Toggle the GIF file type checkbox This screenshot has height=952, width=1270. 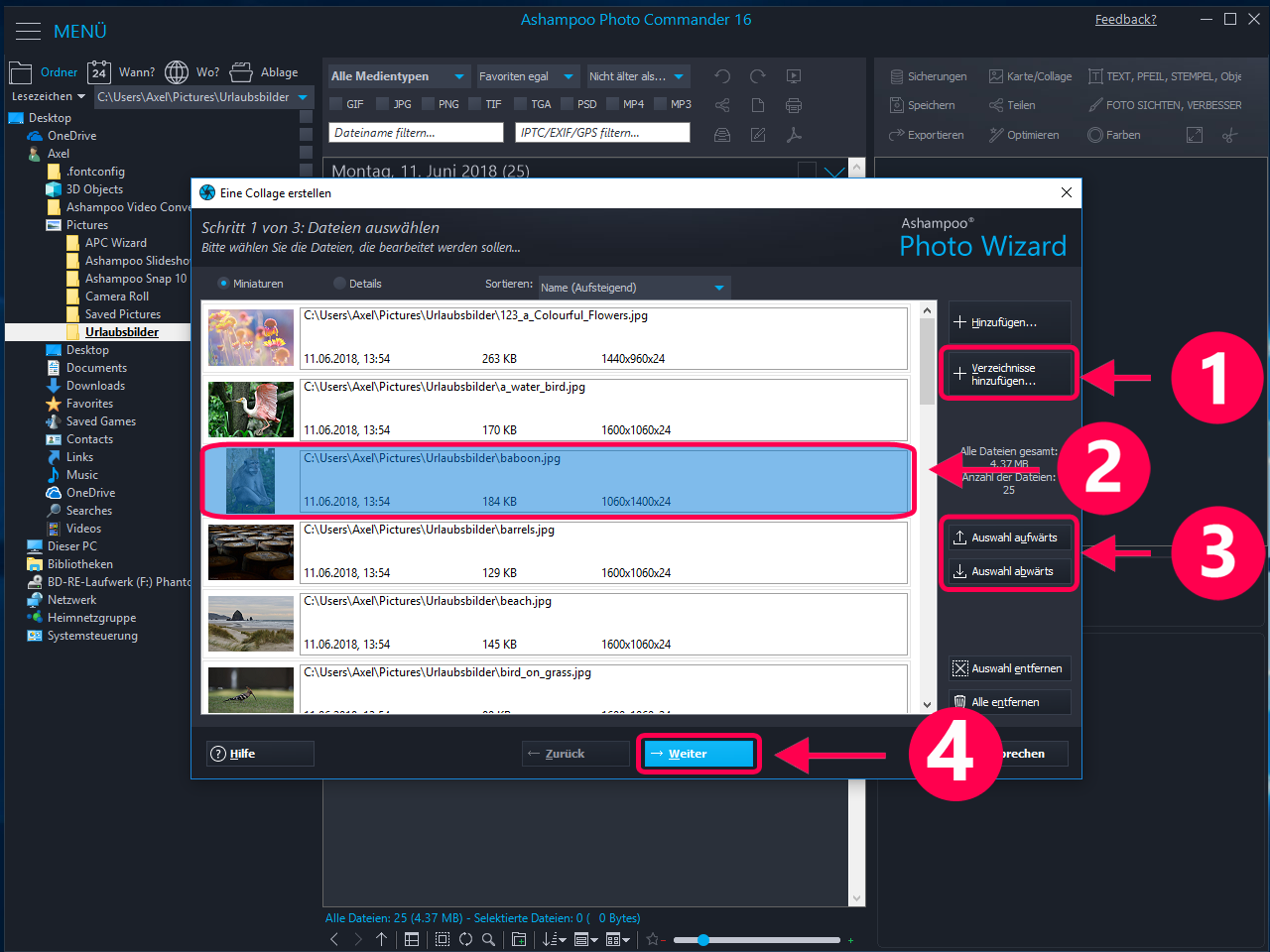335,104
